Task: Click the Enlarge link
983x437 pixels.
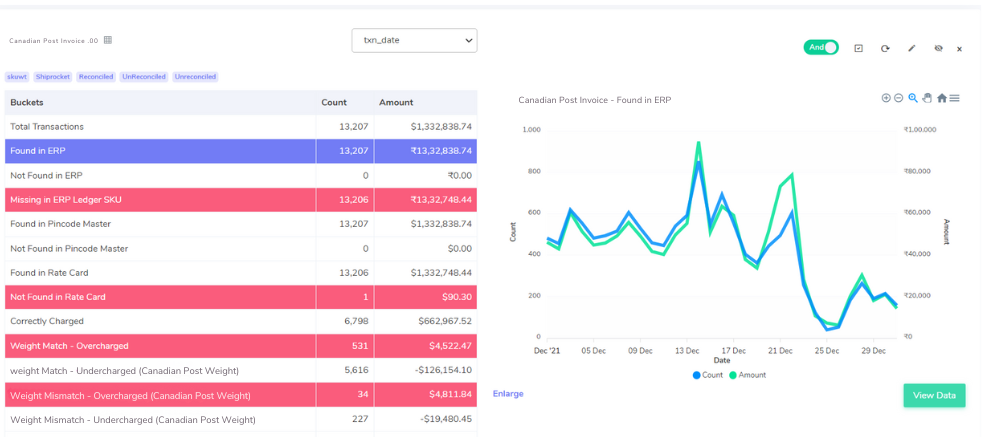Action: [x=508, y=394]
